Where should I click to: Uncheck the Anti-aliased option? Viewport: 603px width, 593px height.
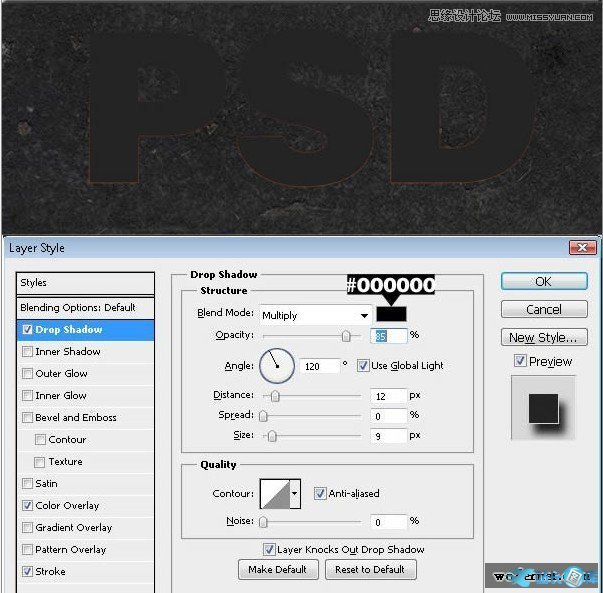(x=320, y=493)
